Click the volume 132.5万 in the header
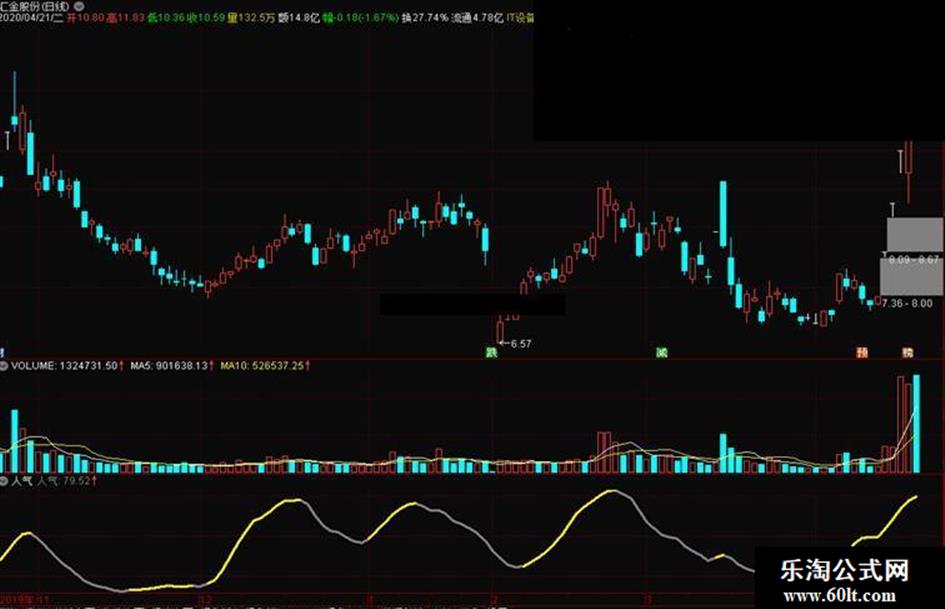This screenshot has width=945, height=609. 251,18
